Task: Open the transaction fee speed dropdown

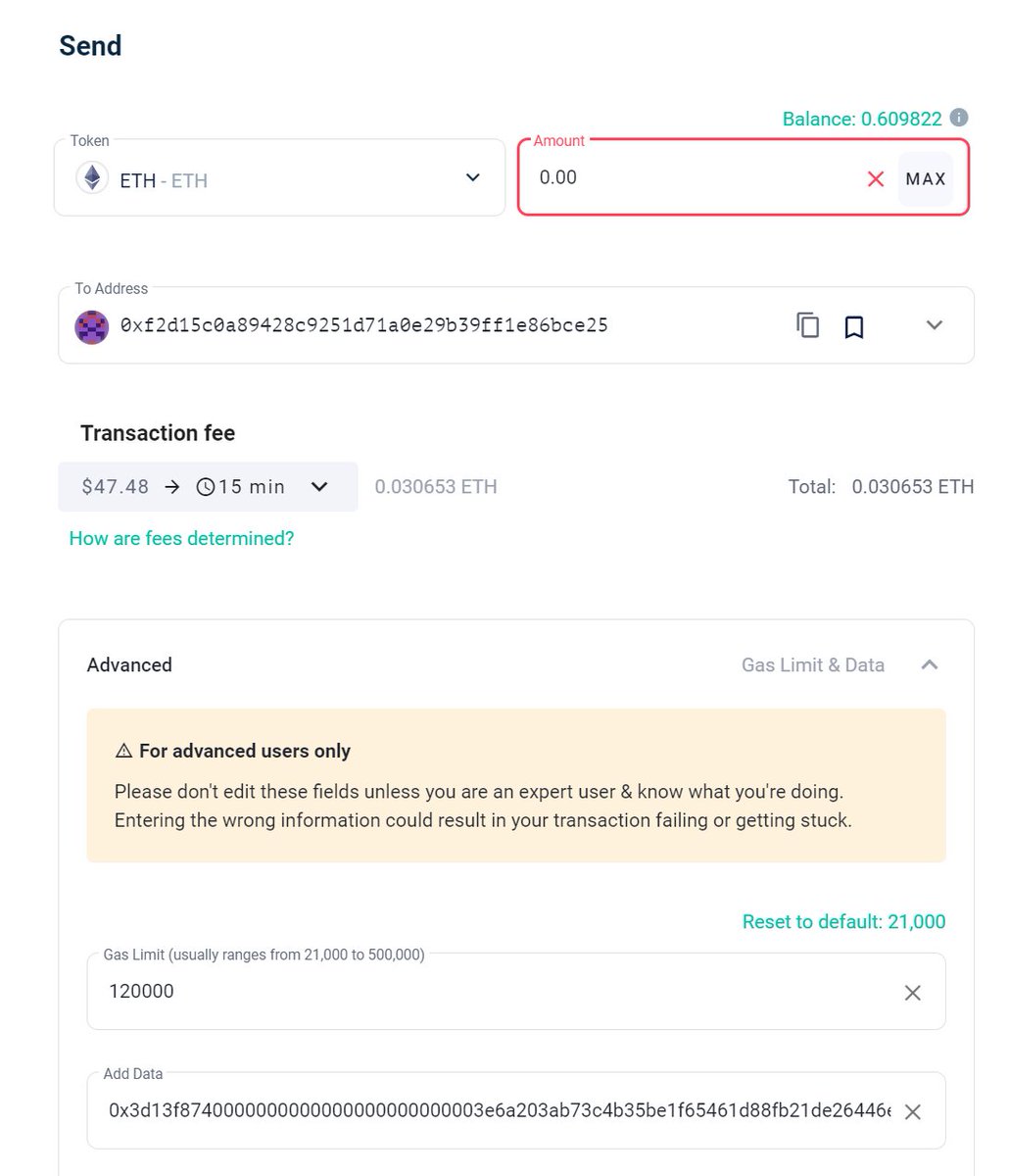Action: pyautogui.click(x=208, y=487)
